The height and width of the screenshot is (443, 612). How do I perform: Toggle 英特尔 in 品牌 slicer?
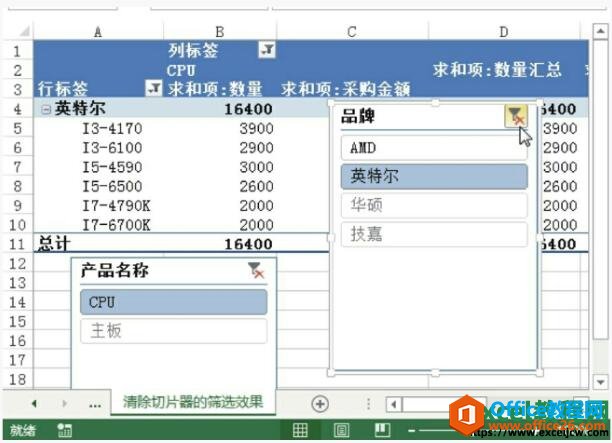tap(434, 176)
